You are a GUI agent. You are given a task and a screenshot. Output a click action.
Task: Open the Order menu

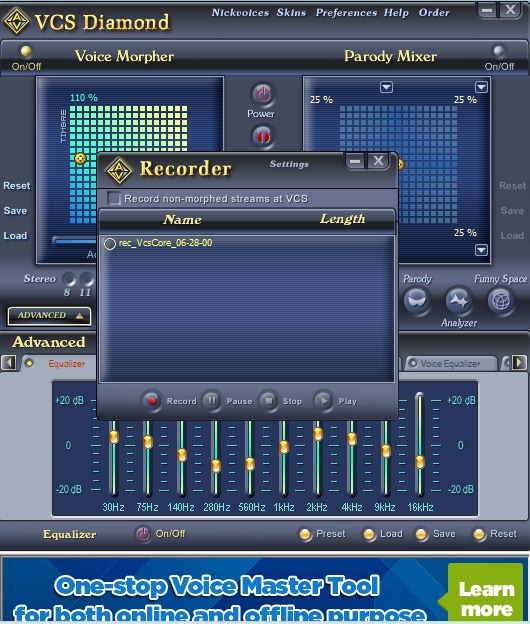[x=434, y=13]
